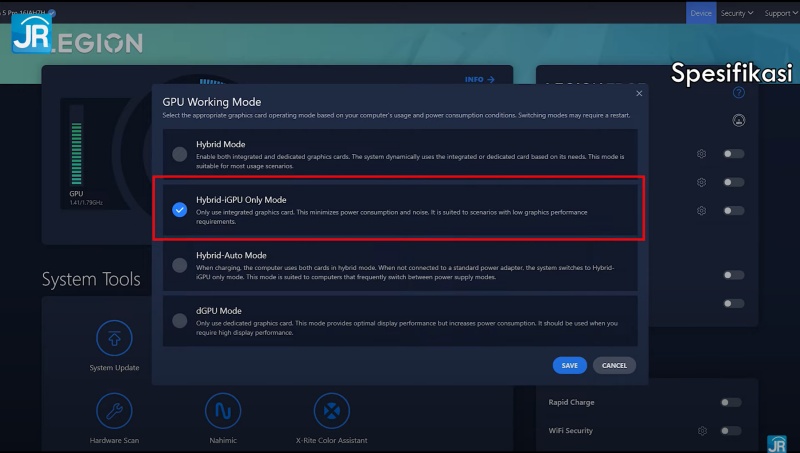Open WiFi Security settings gear
This screenshot has width=800, height=453.
point(702,431)
